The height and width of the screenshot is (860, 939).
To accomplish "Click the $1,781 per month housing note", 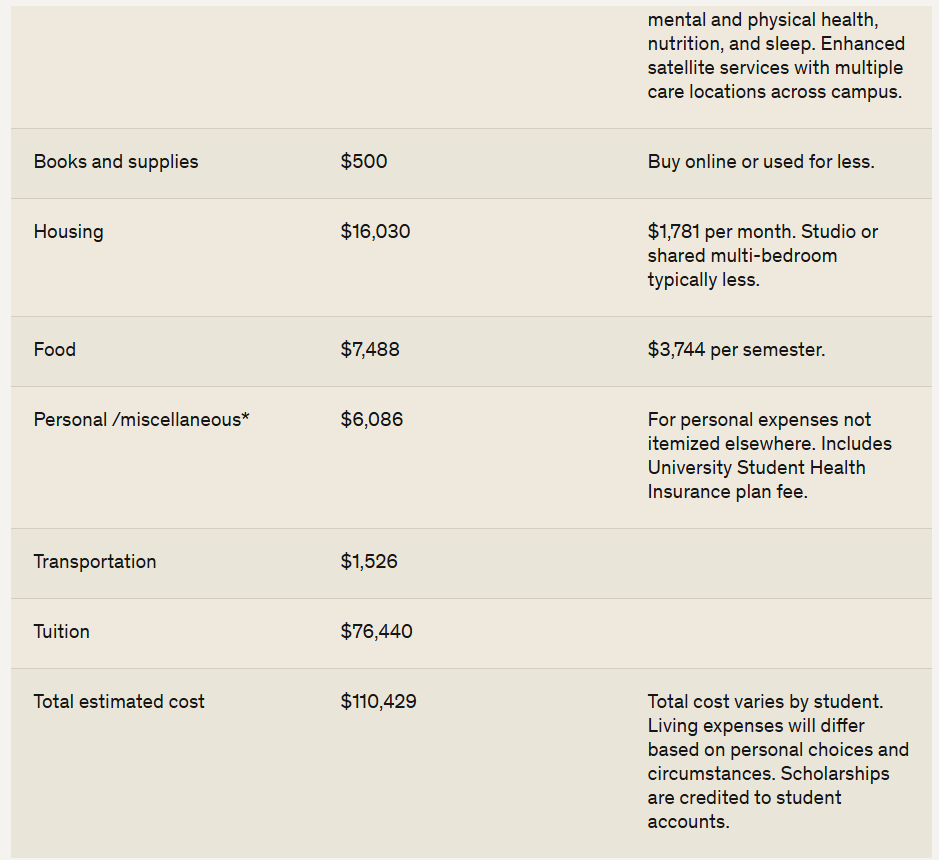I will tap(762, 256).
